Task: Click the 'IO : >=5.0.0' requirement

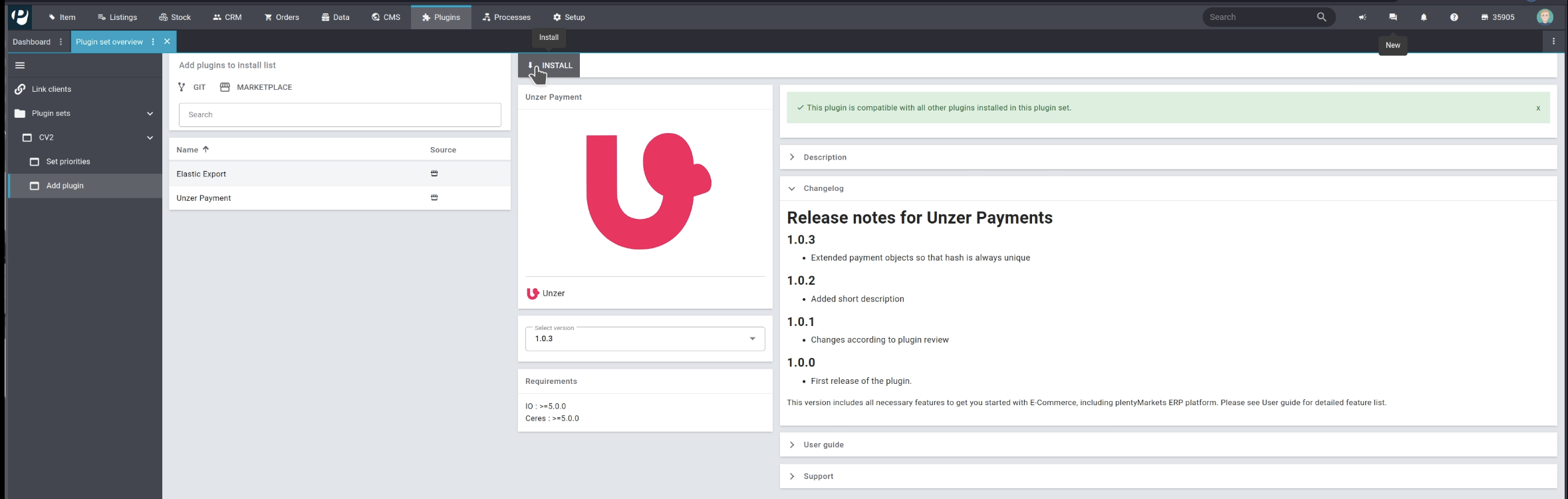Action: pyautogui.click(x=545, y=406)
